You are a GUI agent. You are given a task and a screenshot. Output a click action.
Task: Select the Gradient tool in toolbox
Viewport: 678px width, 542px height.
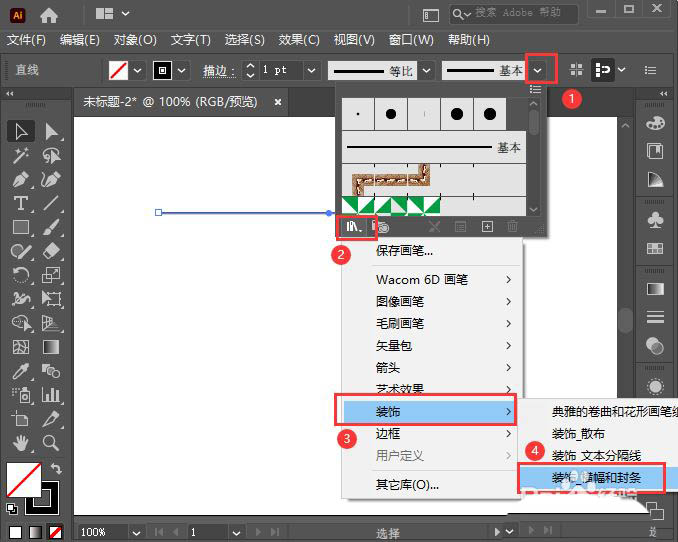(x=51, y=347)
